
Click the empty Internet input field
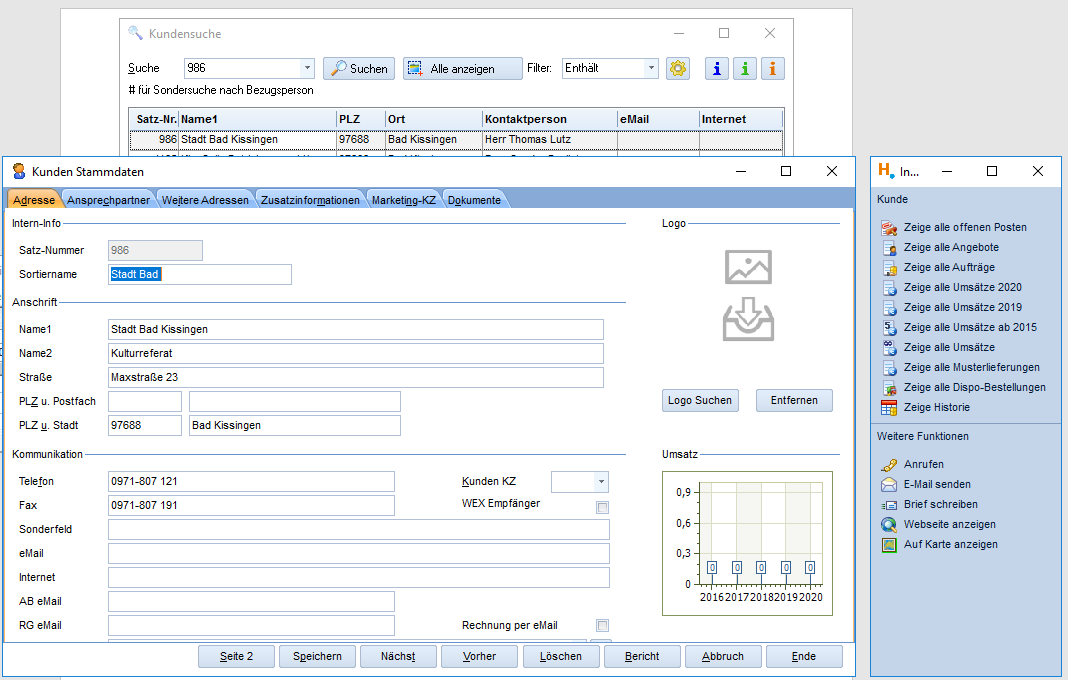[359, 578]
